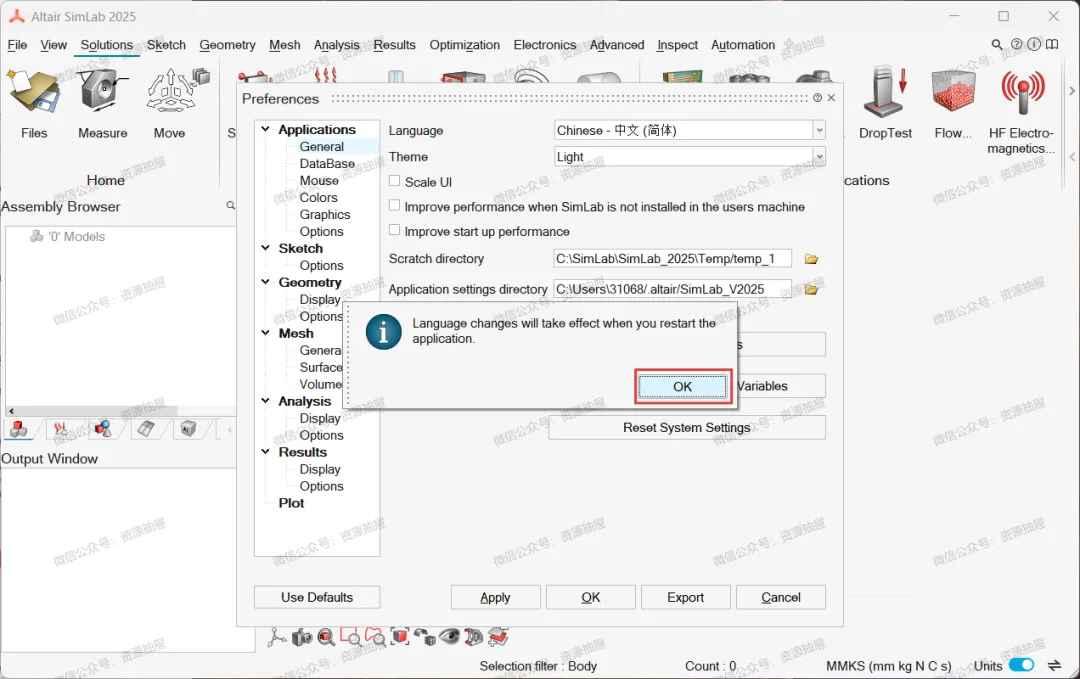1080x679 pixels.
Task: Click the add layers icon in bottom toolbar
Action: (x=498, y=637)
